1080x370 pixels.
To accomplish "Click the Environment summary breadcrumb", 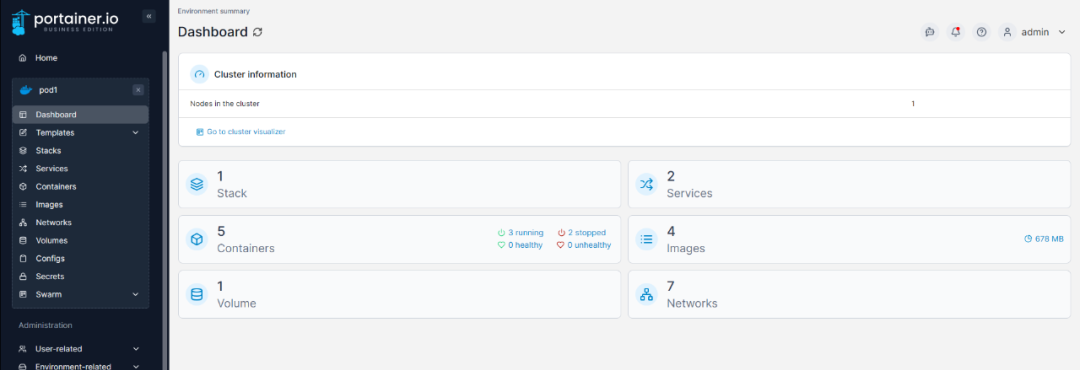I will pos(214,11).
